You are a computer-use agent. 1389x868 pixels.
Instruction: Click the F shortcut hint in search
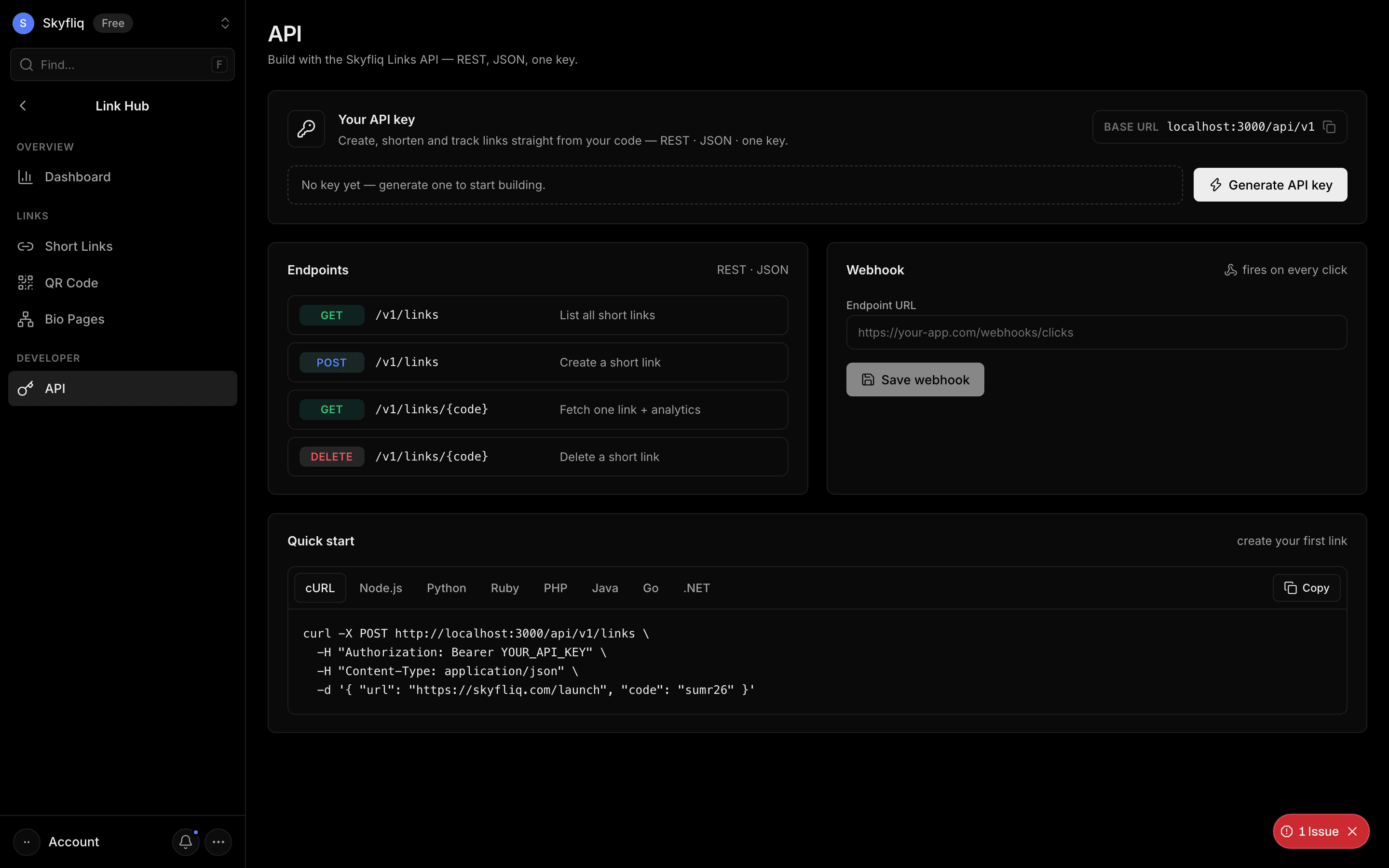tap(218, 64)
